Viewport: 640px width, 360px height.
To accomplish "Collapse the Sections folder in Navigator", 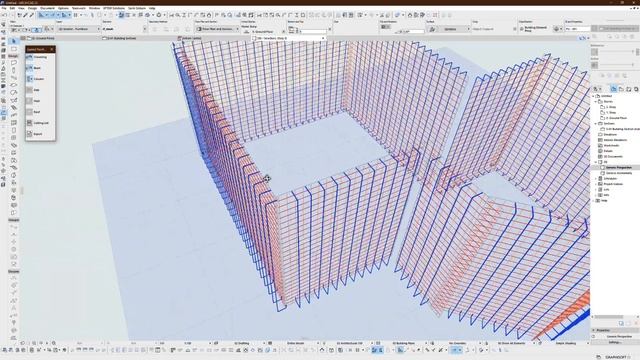I will click(596, 123).
